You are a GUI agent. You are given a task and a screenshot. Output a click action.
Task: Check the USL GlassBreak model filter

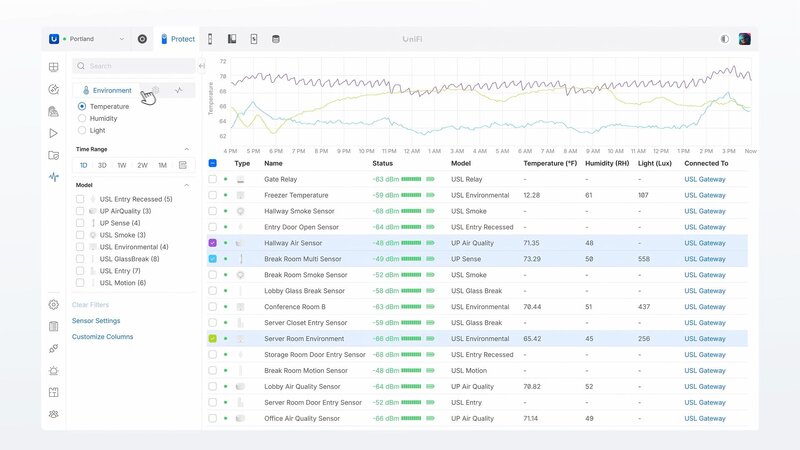coord(80,259)
